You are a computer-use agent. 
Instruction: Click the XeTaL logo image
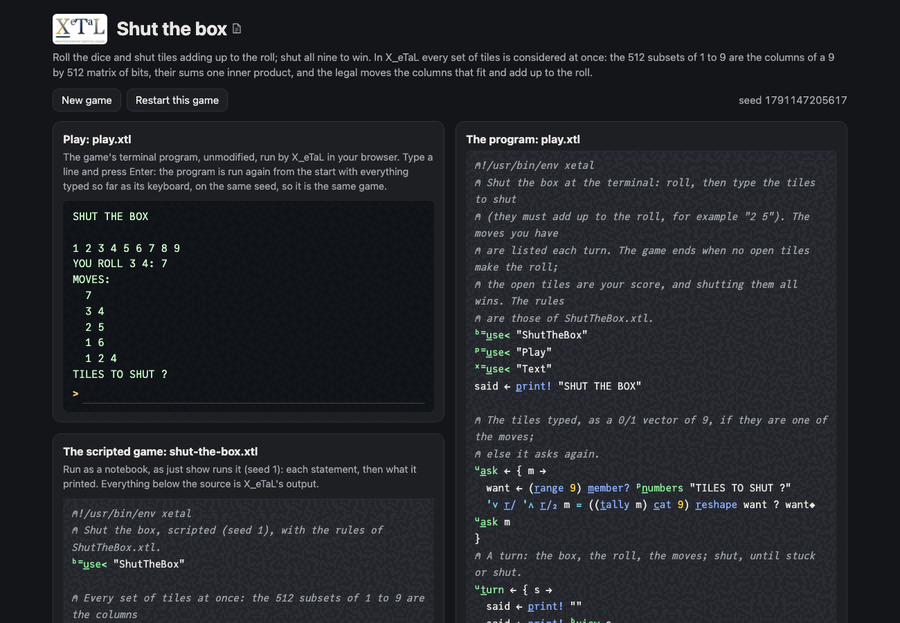80,29
